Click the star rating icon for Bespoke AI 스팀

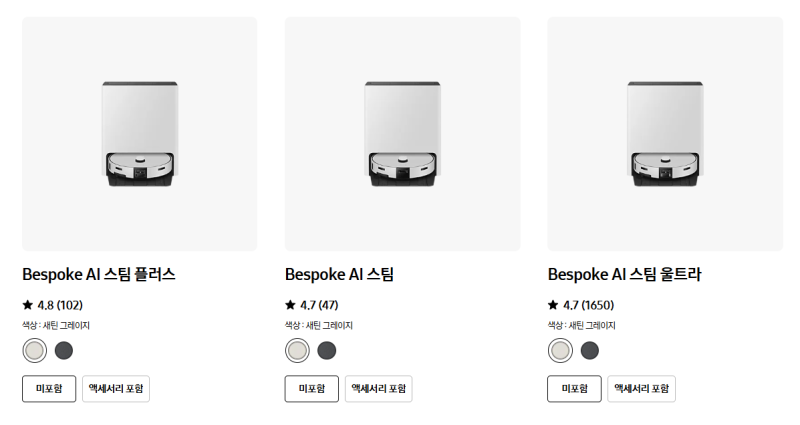coord(290,305)
